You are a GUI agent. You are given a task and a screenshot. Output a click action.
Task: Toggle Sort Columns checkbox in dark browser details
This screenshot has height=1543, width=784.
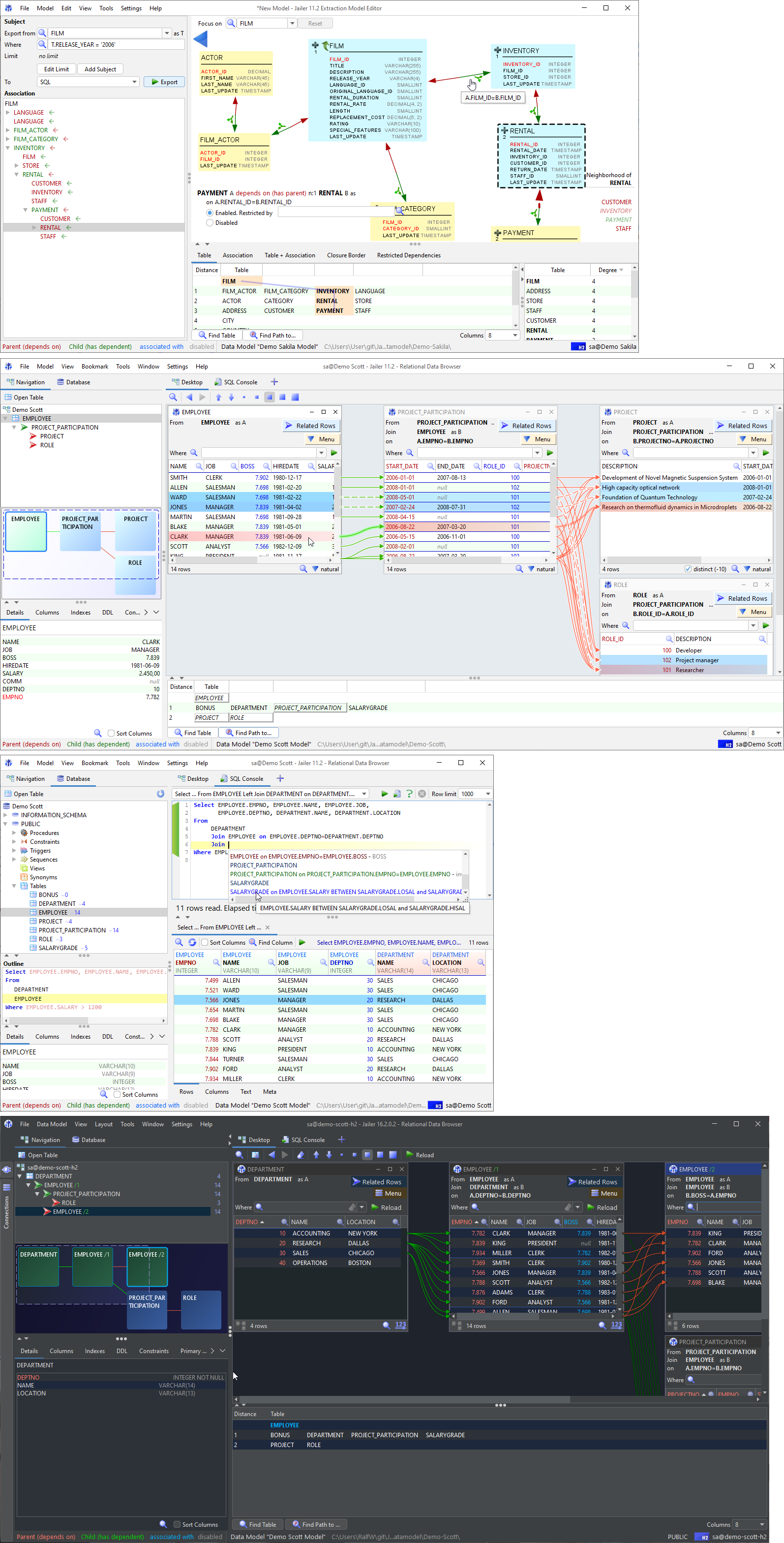(177, 1524)
